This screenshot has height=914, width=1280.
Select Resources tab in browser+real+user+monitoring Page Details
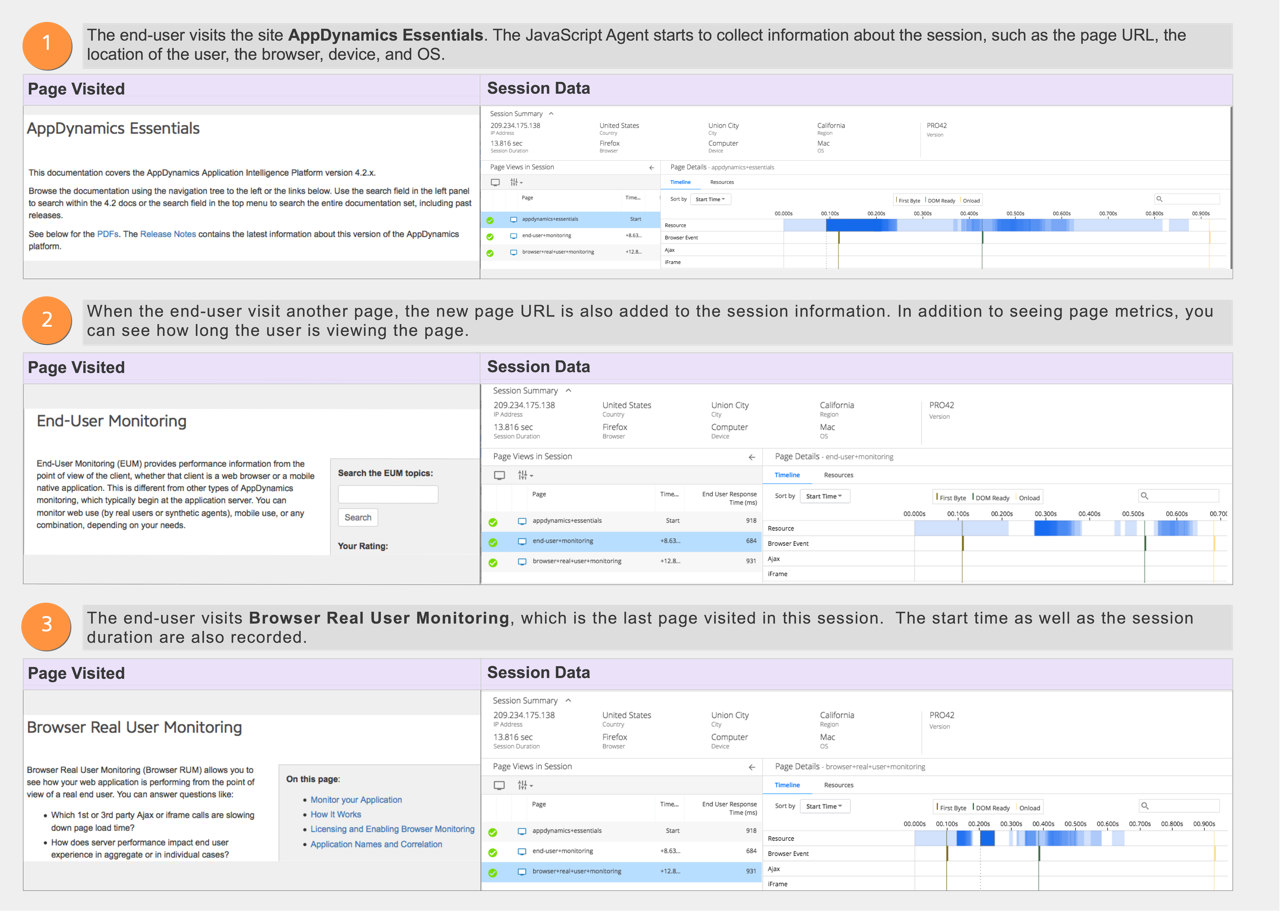[x=838, y=786]
